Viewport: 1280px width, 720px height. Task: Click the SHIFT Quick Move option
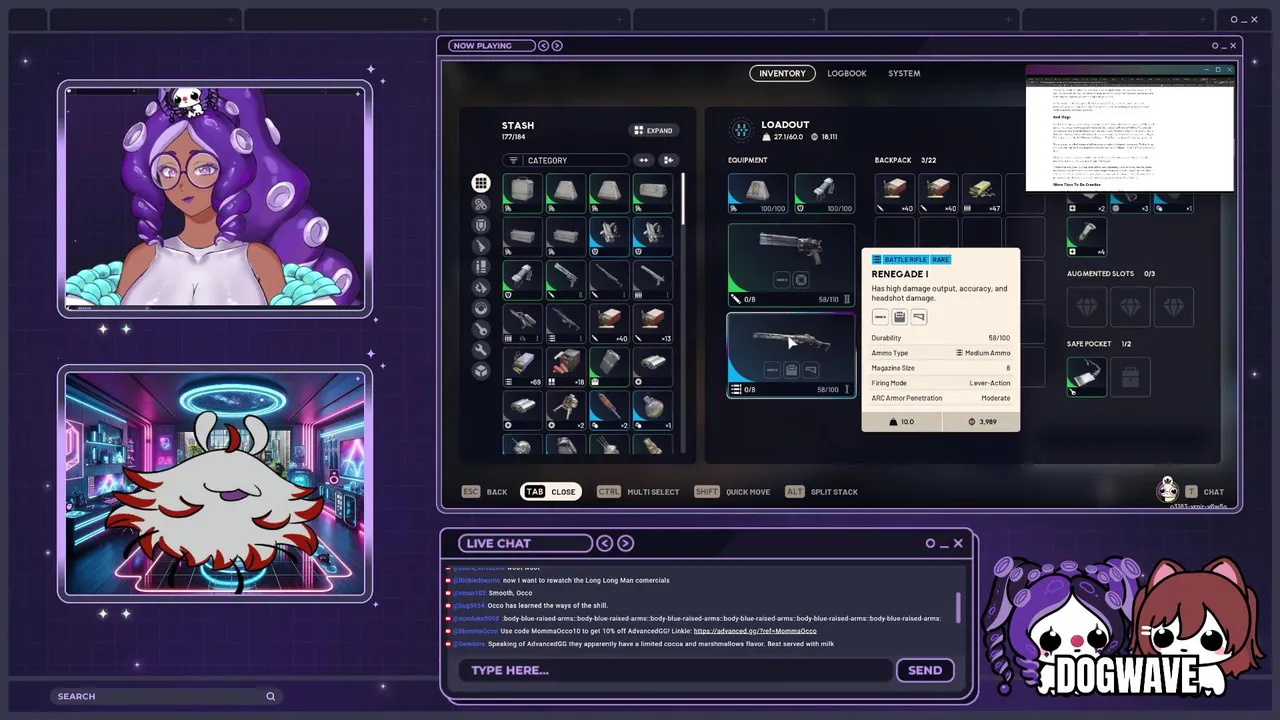tap(733, 492)
